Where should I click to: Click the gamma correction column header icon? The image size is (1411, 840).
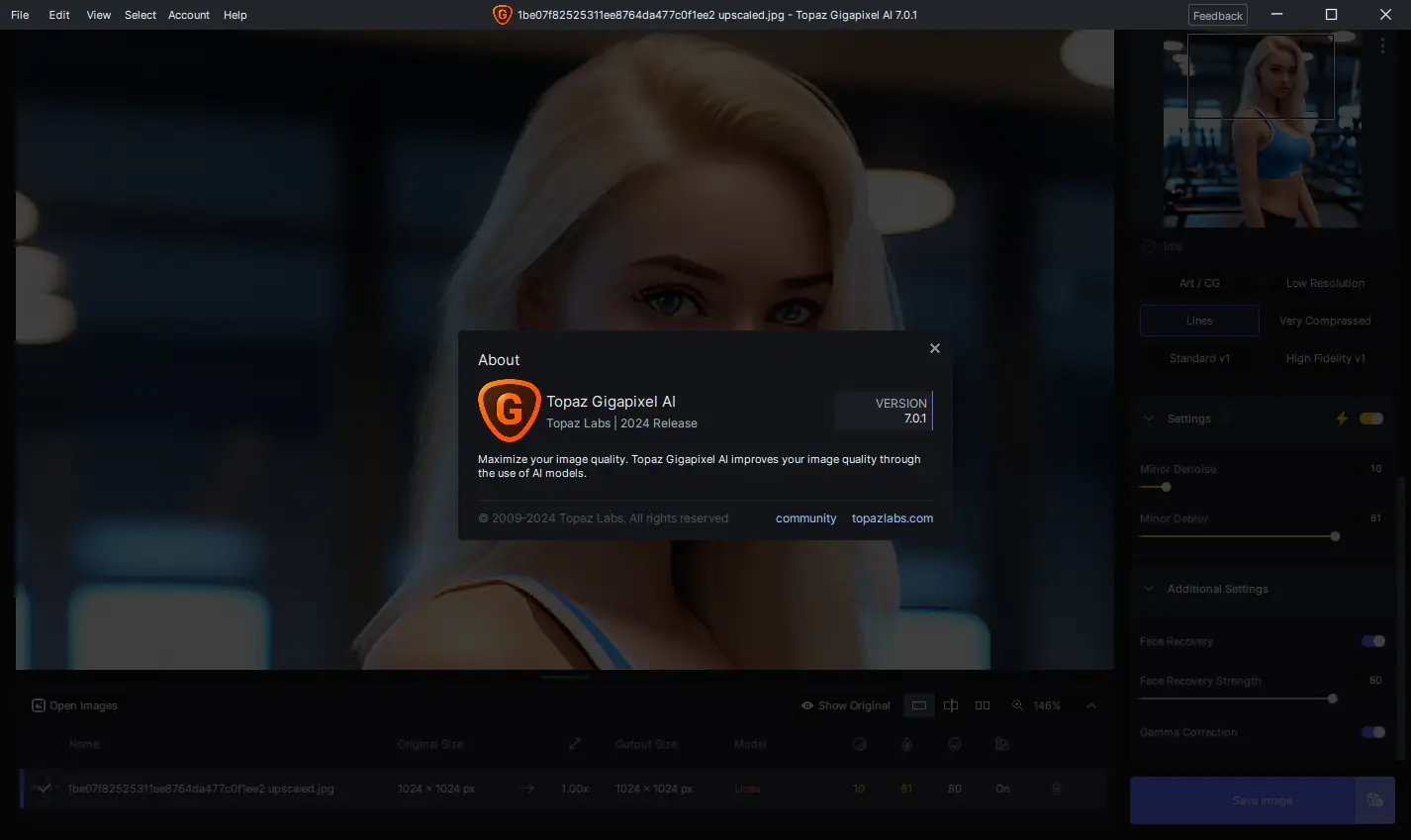tap(1001, 744)
